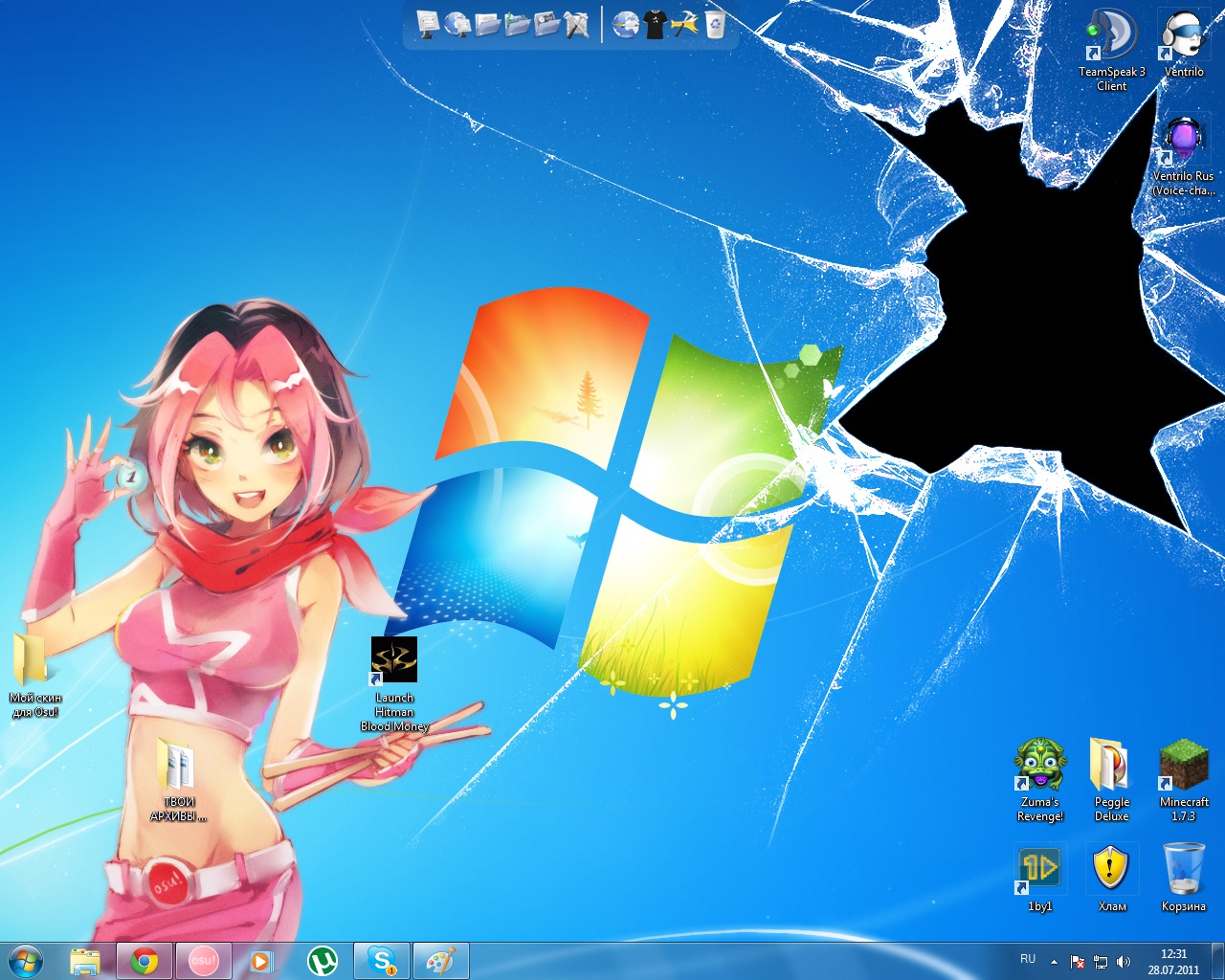Image resolution: width=1225 pixels, height=980 pixels.
Task: Switch to Skype on the taskbar
Action: 382,961
